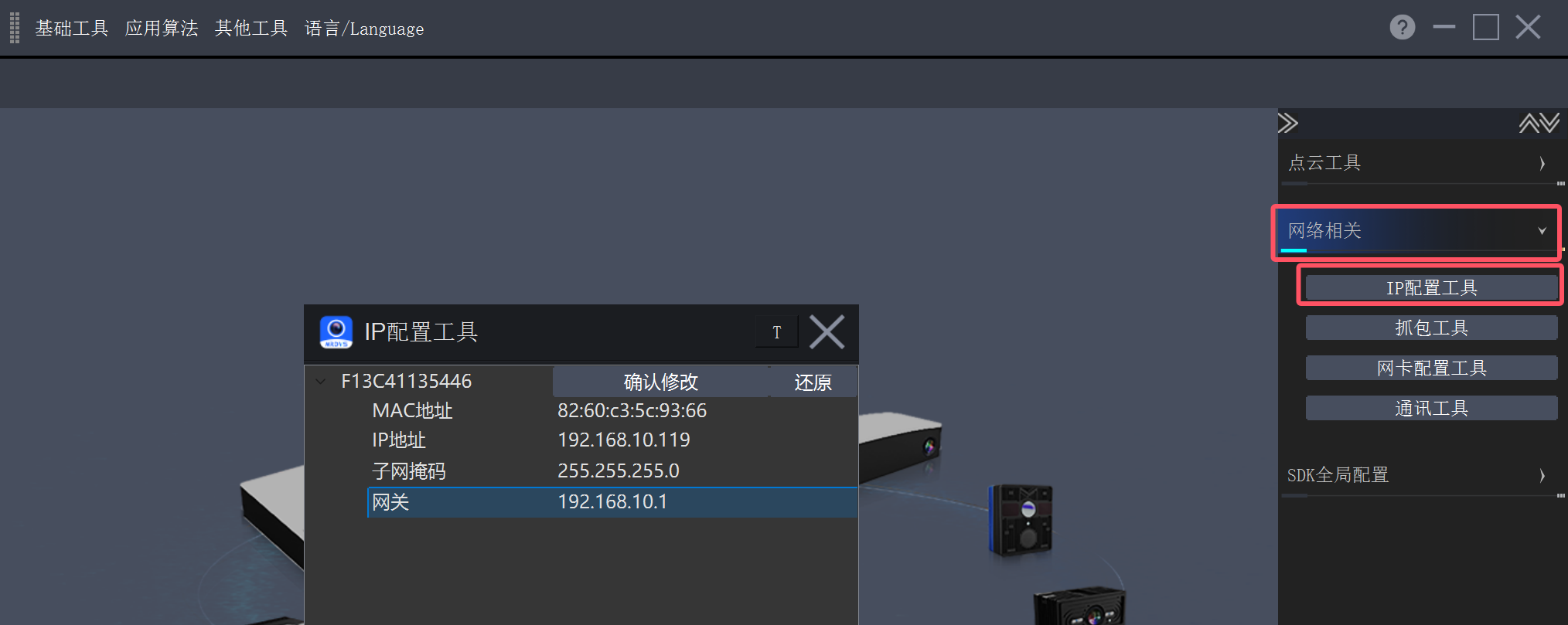This screenshot has height=625, width=1568.
Task: Open the 应用算法 menu
Action: tap(162, 29)
